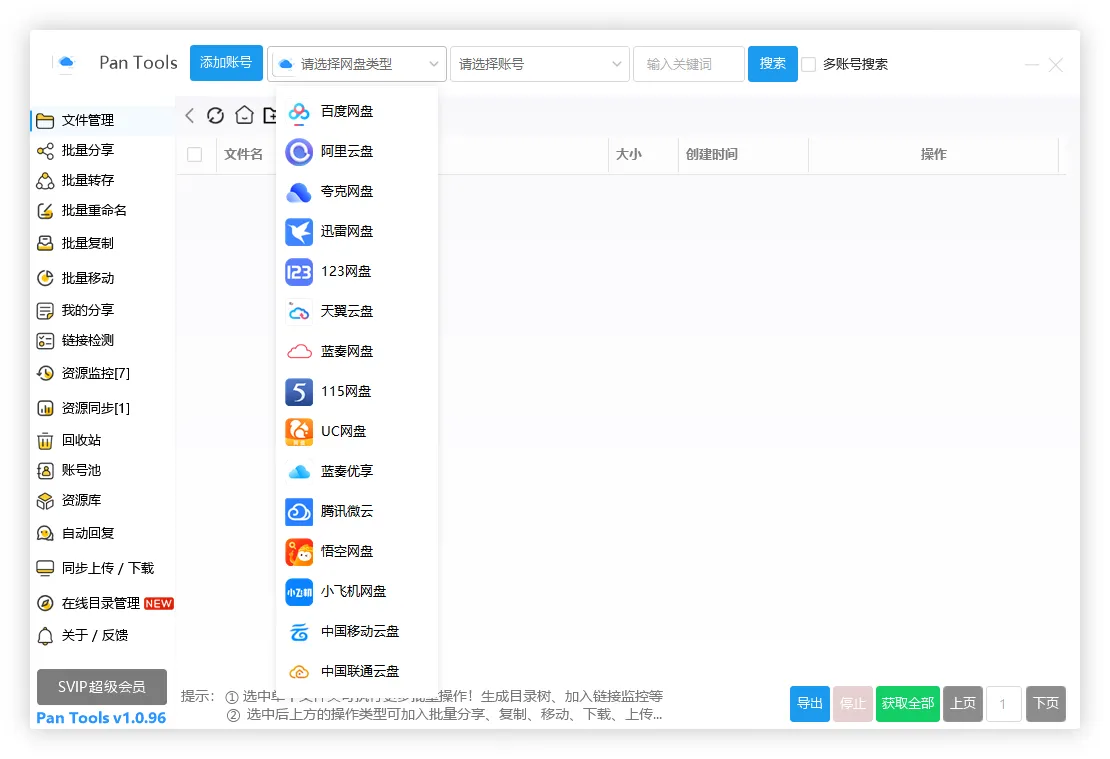Choose 阿里云盘 in the dropdown list
This screenshot has height=759, width=1110.
pos(332,151)
